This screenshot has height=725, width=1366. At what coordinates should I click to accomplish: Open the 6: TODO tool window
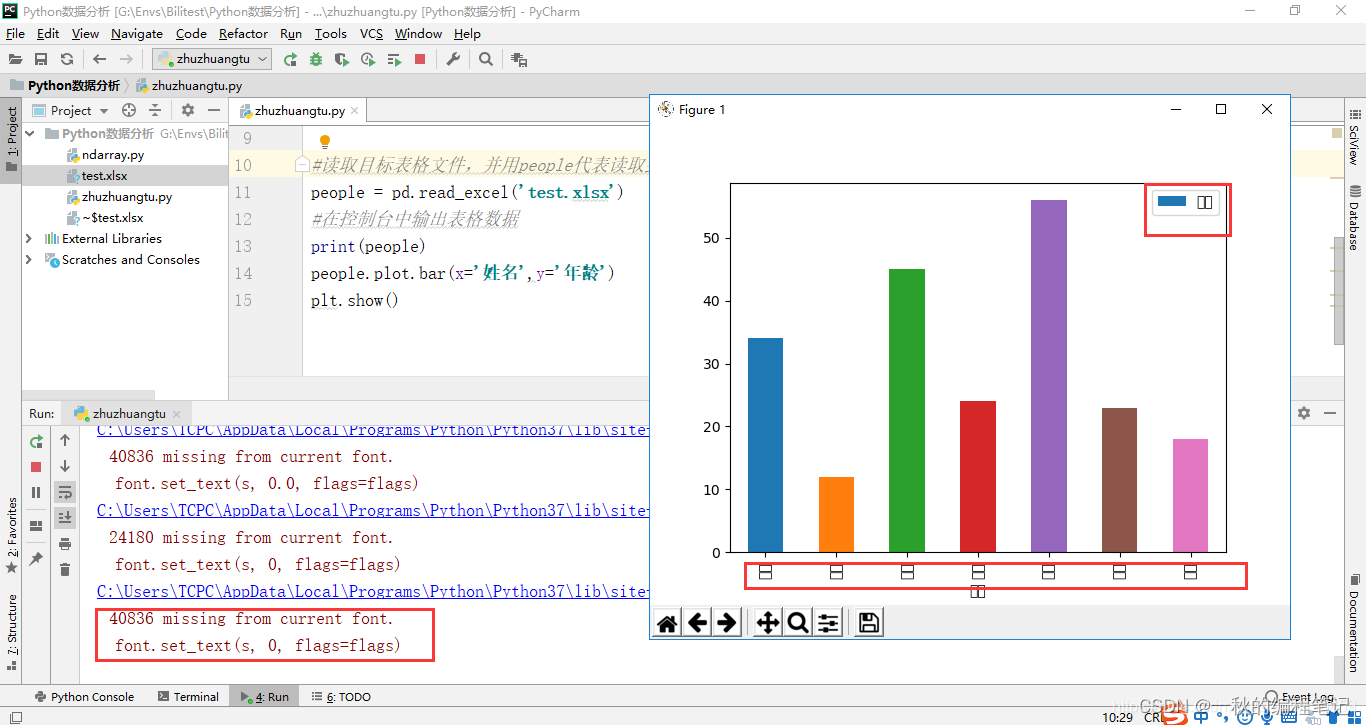[x=340, y=697]
